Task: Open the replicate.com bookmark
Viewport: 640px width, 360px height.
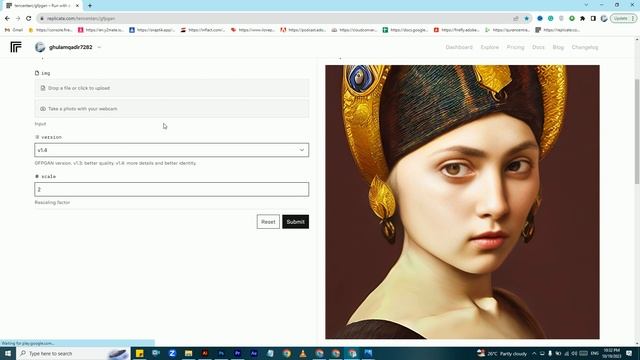Action: click(x=558, y=30)
